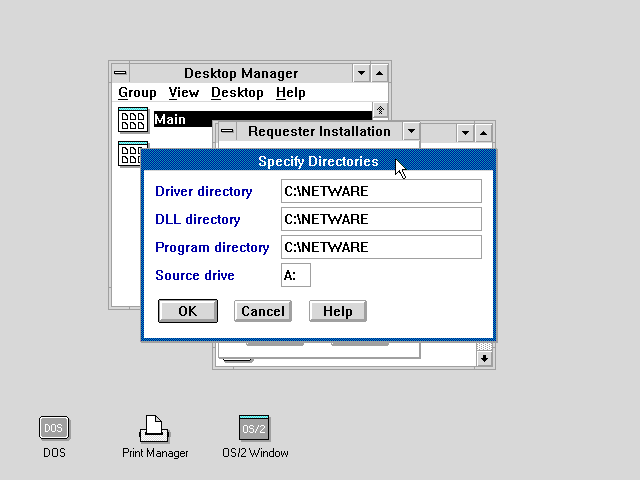Viewport: 640px width, 480px height.
Task: Click the Requester Installation title text
Action: (319, 131)
